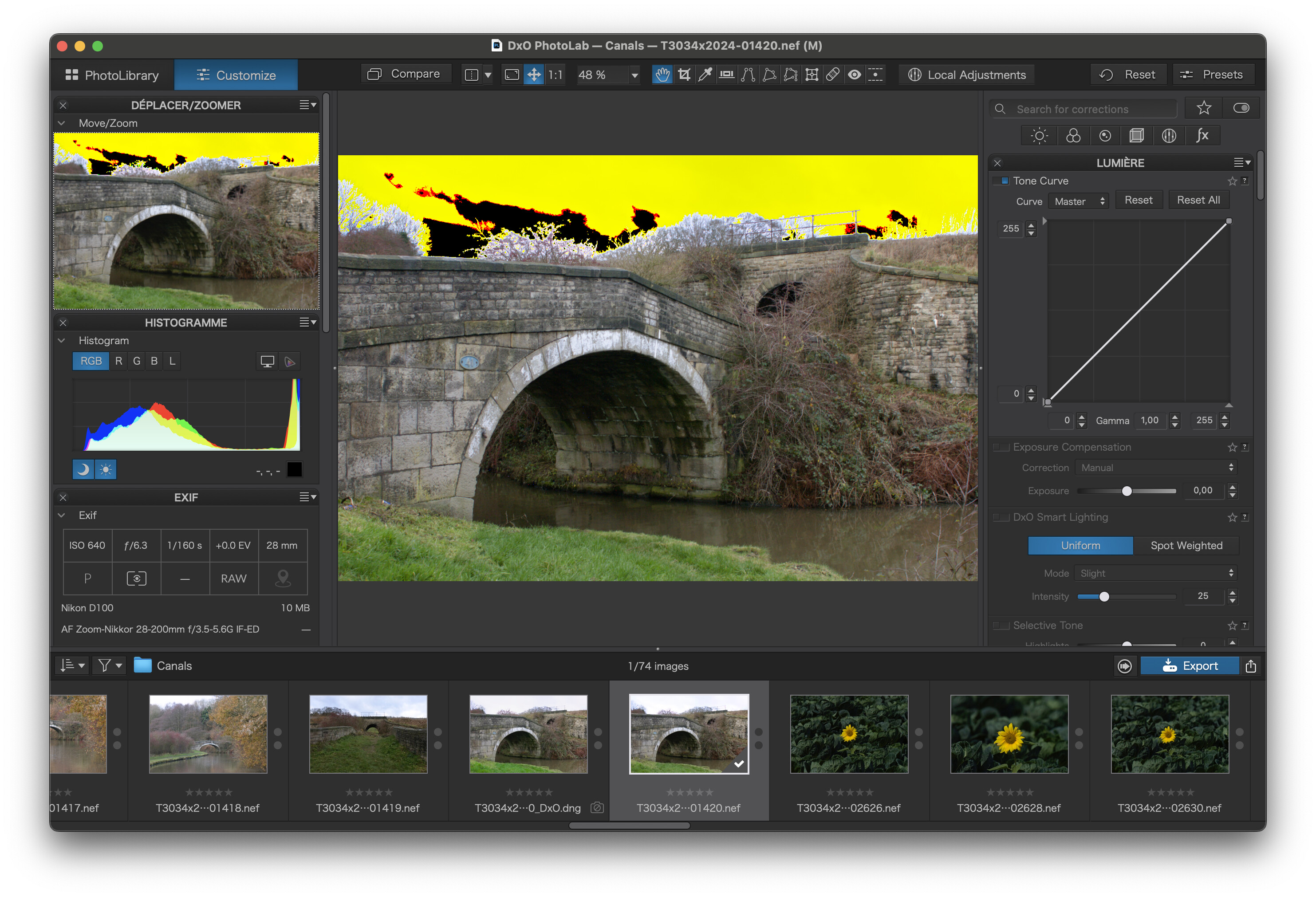Open the Reshape grid tool
The width and height of the screenshot is (1316, 897).
812,75
